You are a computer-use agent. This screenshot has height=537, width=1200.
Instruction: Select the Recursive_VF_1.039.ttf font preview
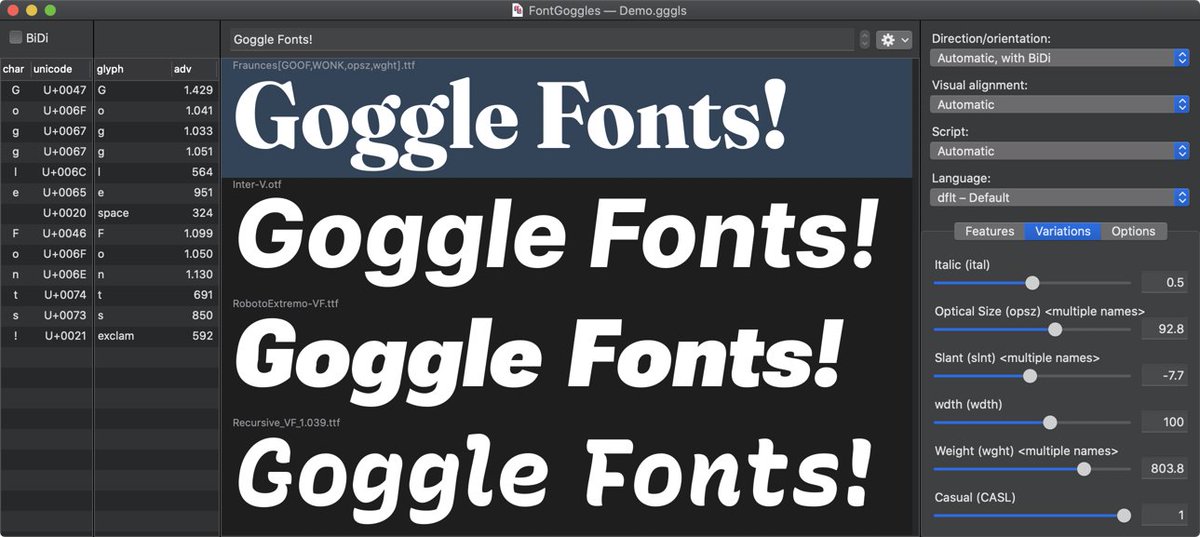[x=566, y=475]
